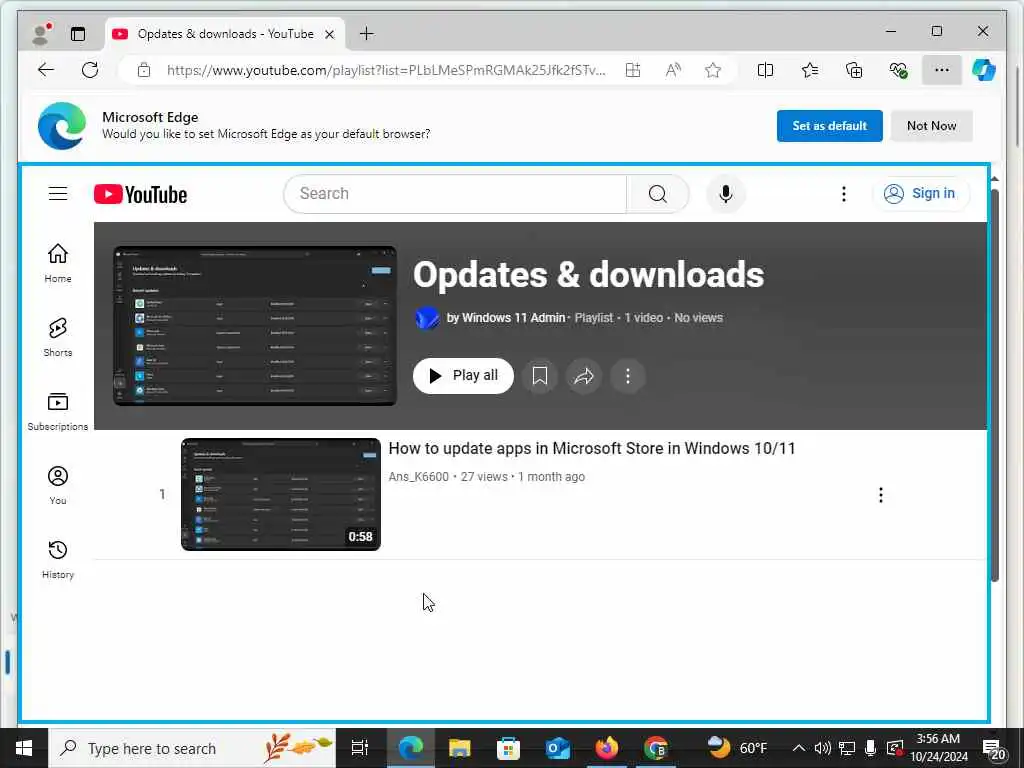Image resolution: width=1024 pixels, height=768 pixels.
Task: Click the address bar URL
Action: (386, 70)
